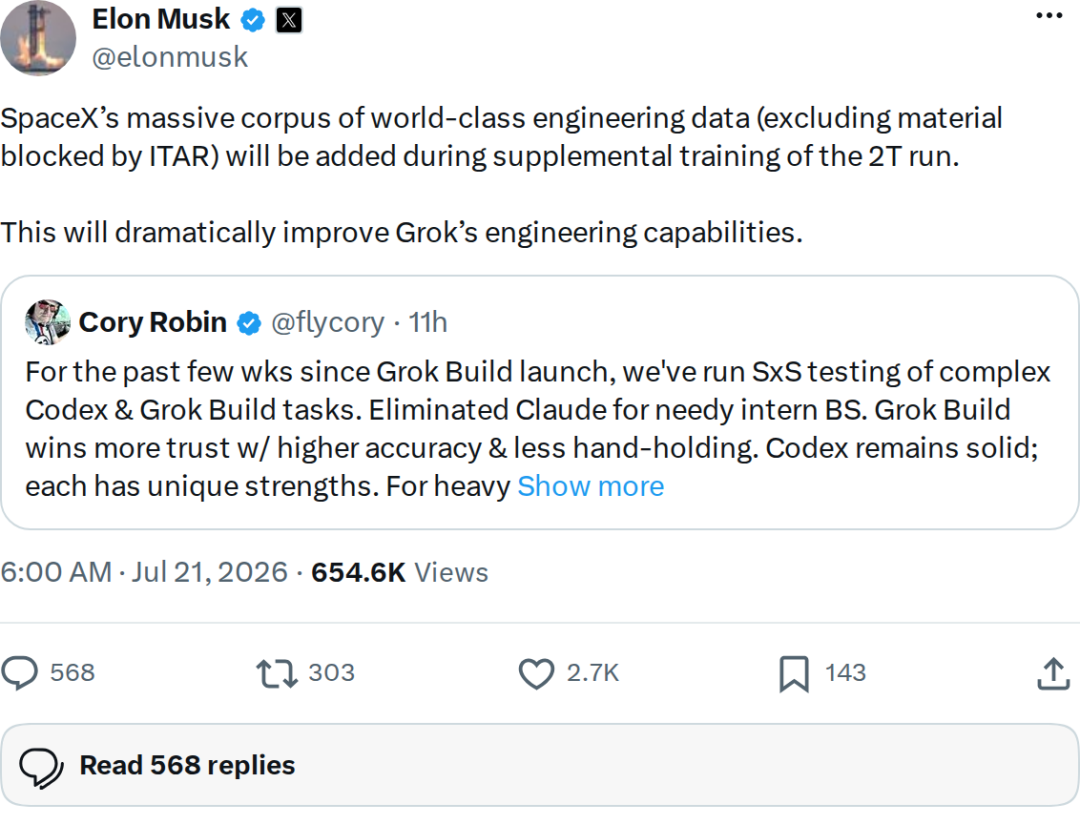Click the quoted post's 11h timestamp
Screen dimensions: 1080x824
click(428, 322)
